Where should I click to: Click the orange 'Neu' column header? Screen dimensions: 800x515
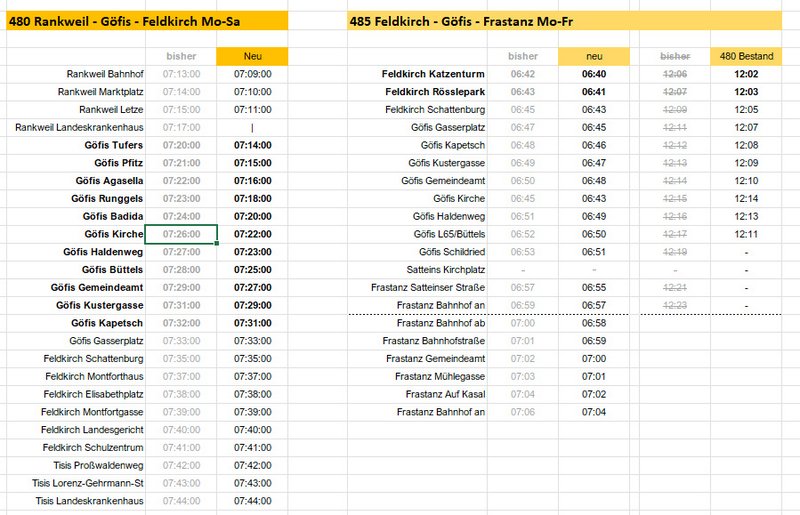click(x=253, y=56)
